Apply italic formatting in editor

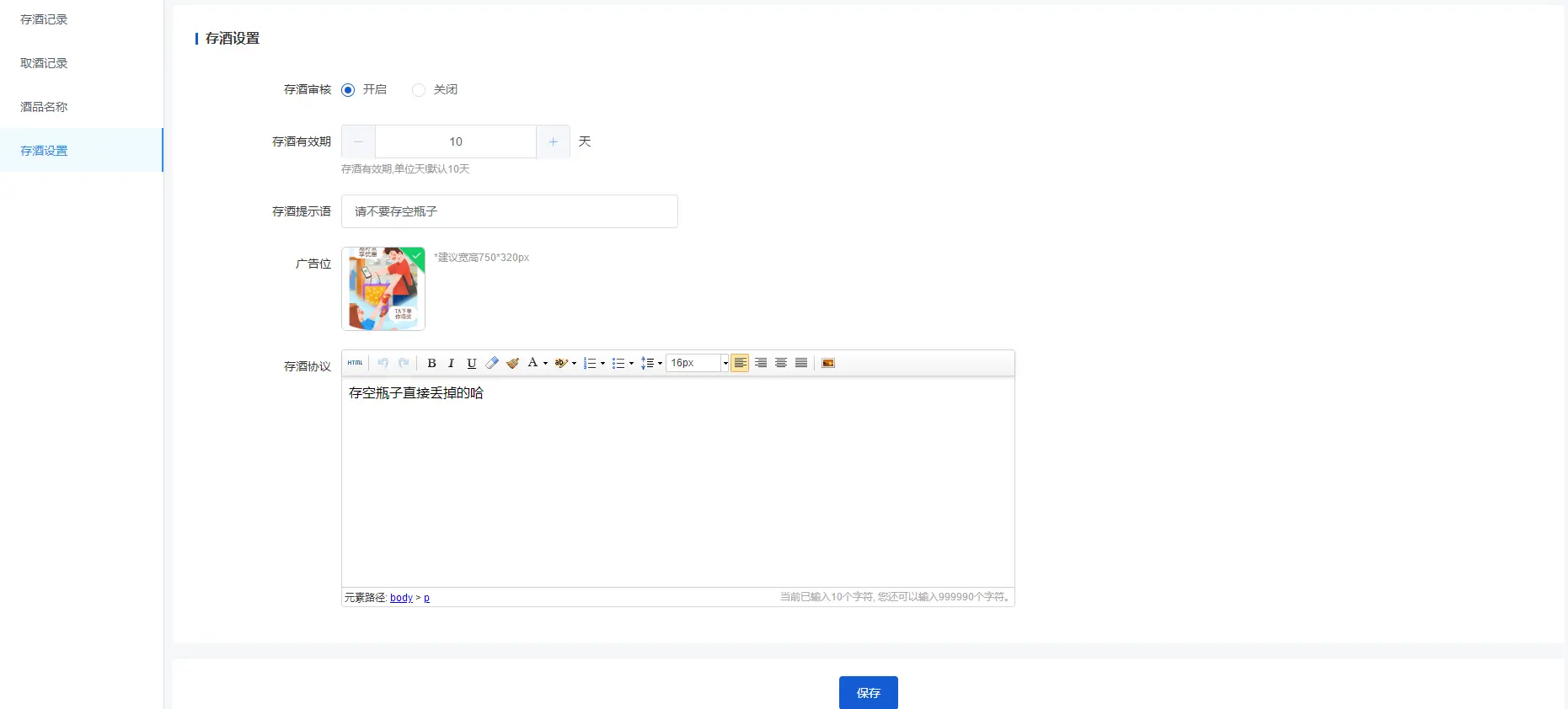452,363
